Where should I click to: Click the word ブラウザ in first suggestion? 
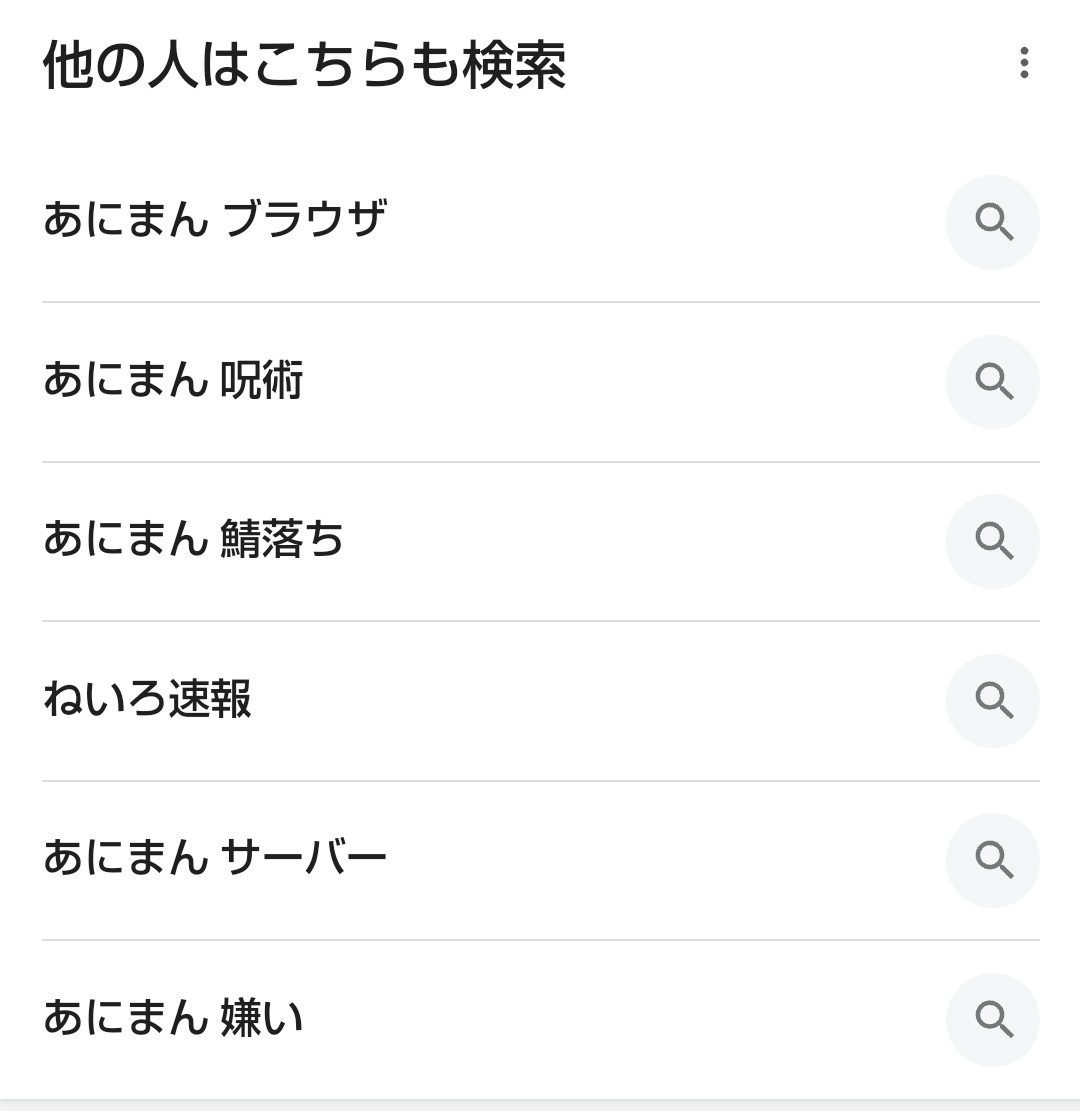pyautogui.click(x=304, y=220)
